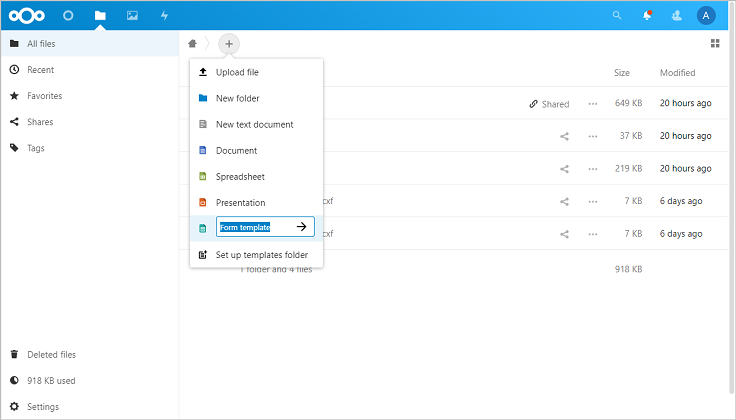
Task: Go to home folder breadcrumb icon
Action: pos(192,44)
